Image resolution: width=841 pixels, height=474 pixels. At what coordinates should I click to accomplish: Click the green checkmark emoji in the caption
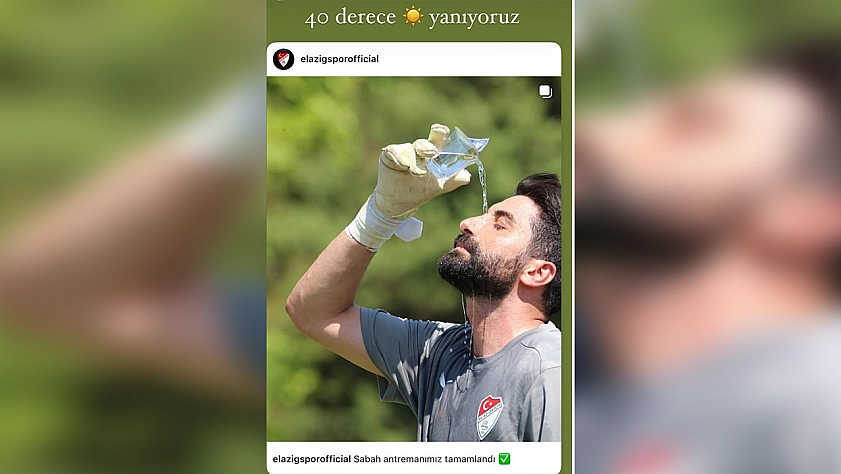(x=504, y=458)
